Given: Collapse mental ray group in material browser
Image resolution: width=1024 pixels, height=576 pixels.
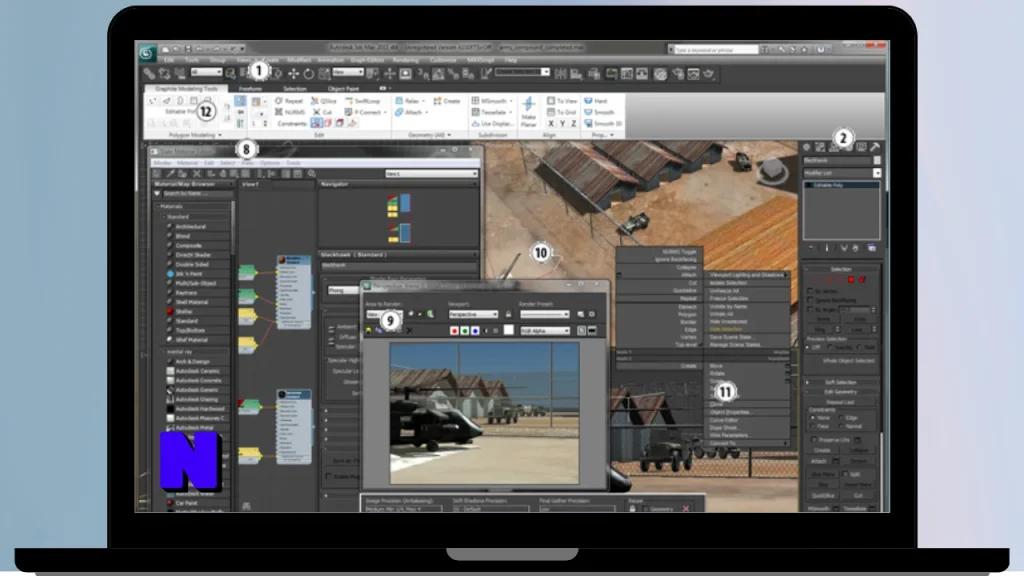Looking at the screenshot, I should [x=163, y=352].
